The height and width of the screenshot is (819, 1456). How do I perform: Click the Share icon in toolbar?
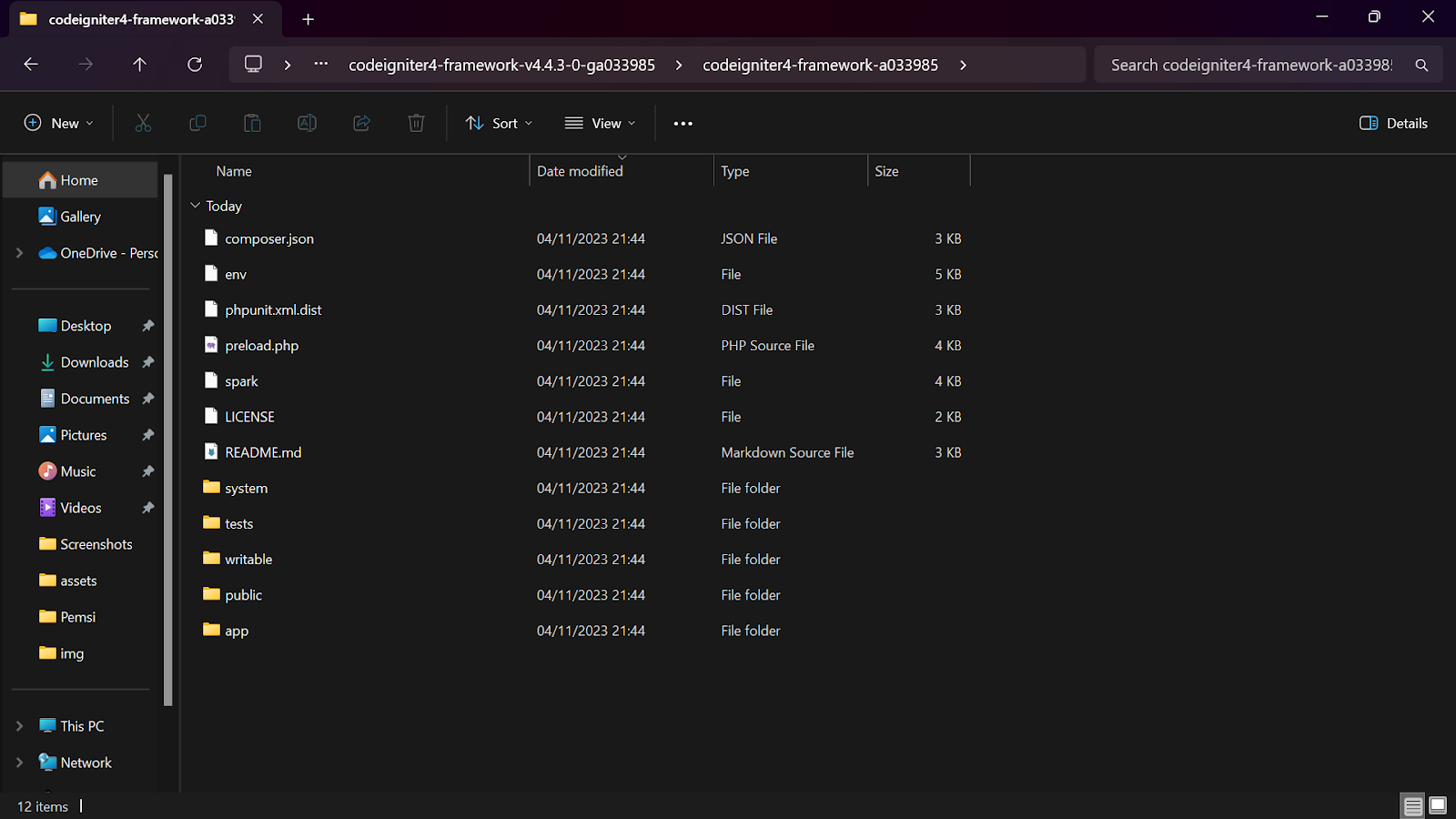[x=361, y=123]
